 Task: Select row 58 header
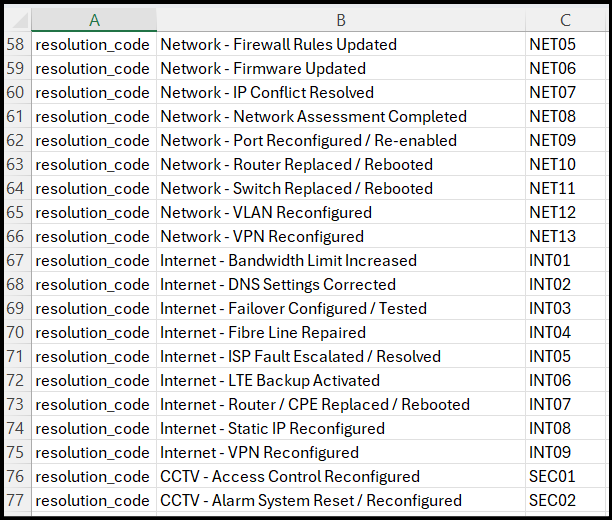18,44
